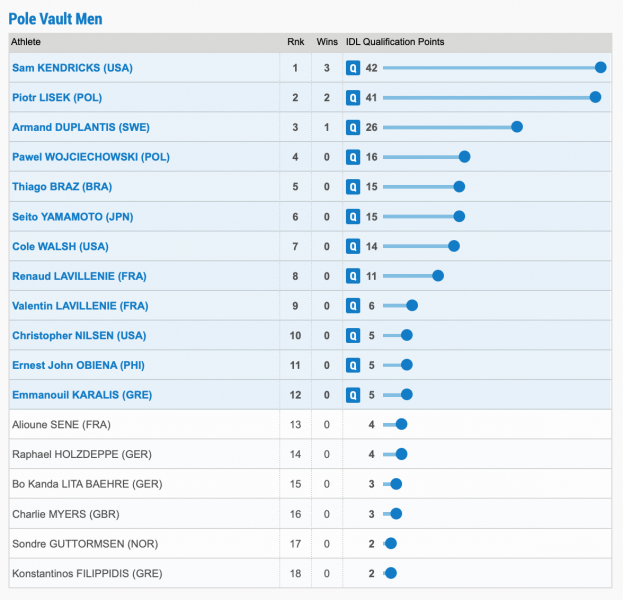Open Valentin LAVILLENIE (FRA) profile link
The image size is (623, 600).
click(x=80, y=306)
